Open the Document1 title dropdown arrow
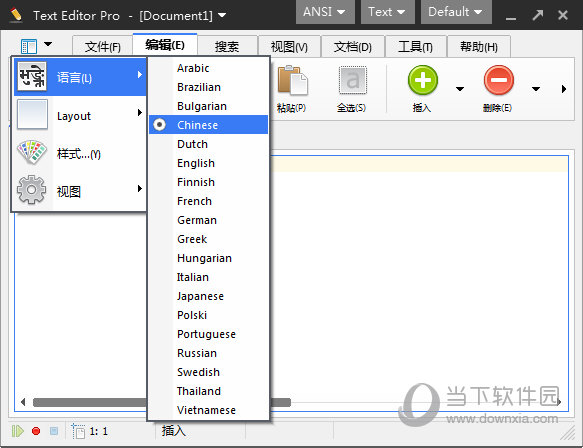Image resolution: width=583 pixels, height=448 pixels. click(222, 15)
